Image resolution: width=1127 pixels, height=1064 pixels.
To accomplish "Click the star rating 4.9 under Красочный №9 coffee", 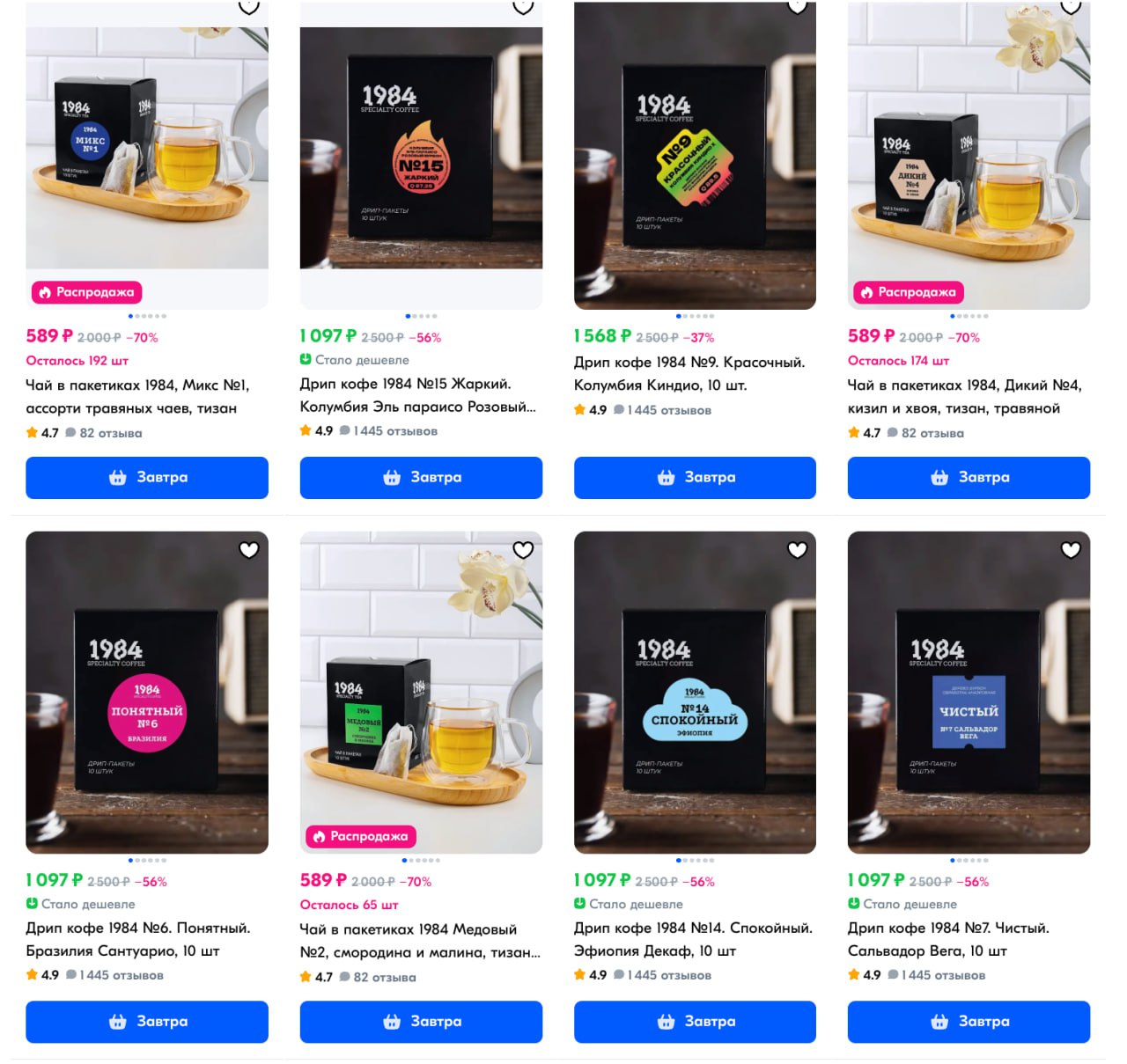I will click(x=590, y=410).
